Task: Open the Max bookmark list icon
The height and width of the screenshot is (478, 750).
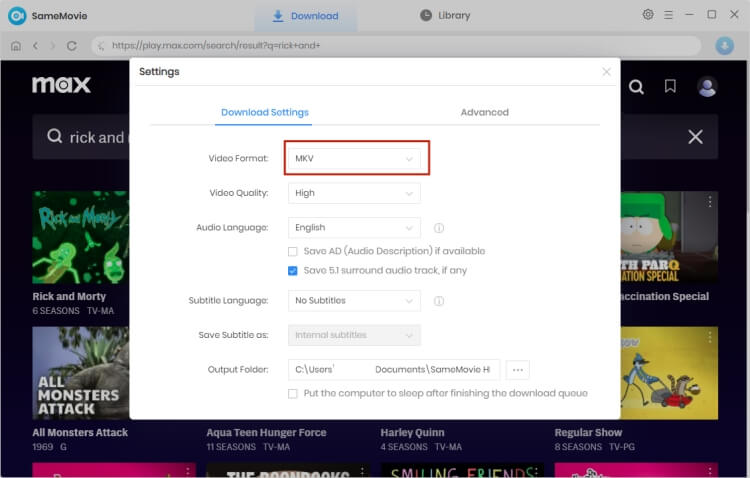Action: 670,86
